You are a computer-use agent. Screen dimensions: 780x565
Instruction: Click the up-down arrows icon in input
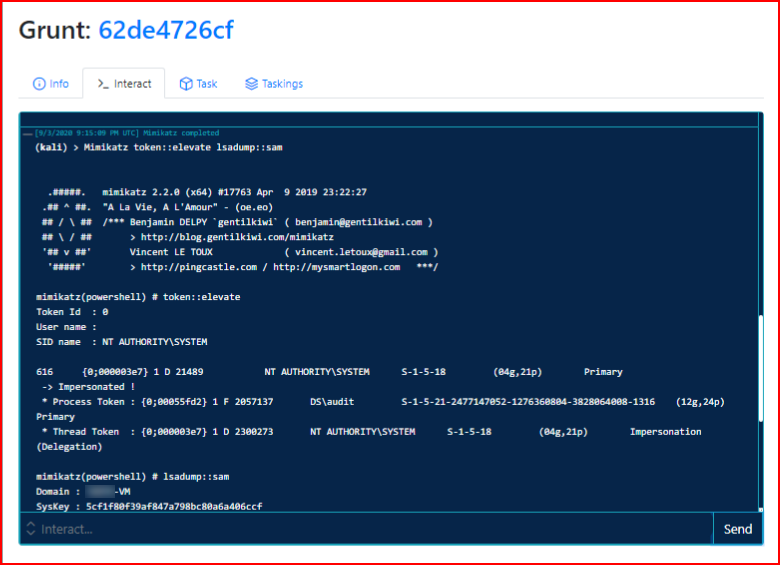click(x=31, y=529)
